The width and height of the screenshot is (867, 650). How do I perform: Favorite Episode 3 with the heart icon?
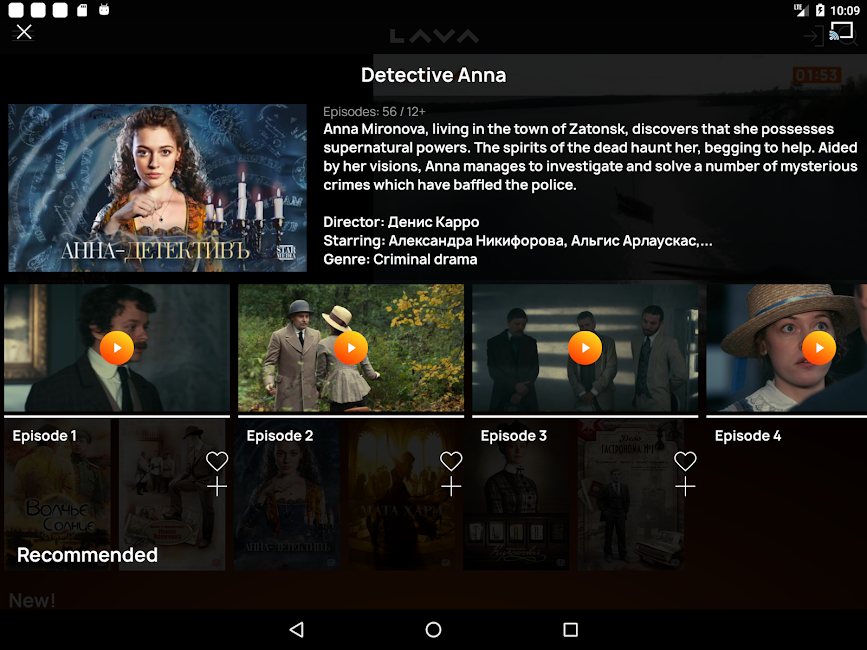click(685, 460)
